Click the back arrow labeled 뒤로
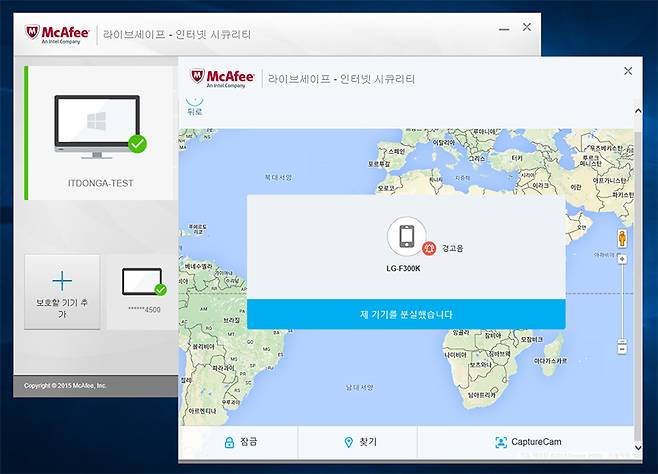 [195, 108]
